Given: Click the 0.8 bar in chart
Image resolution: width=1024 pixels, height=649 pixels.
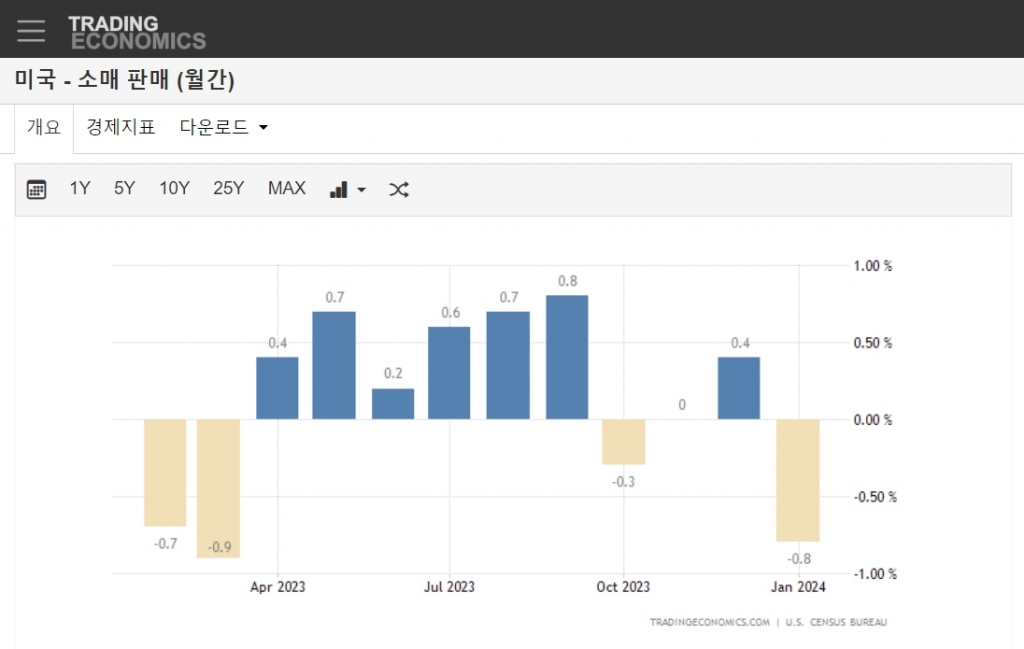Looking at the screenshot, I should [x=567, y=357].
